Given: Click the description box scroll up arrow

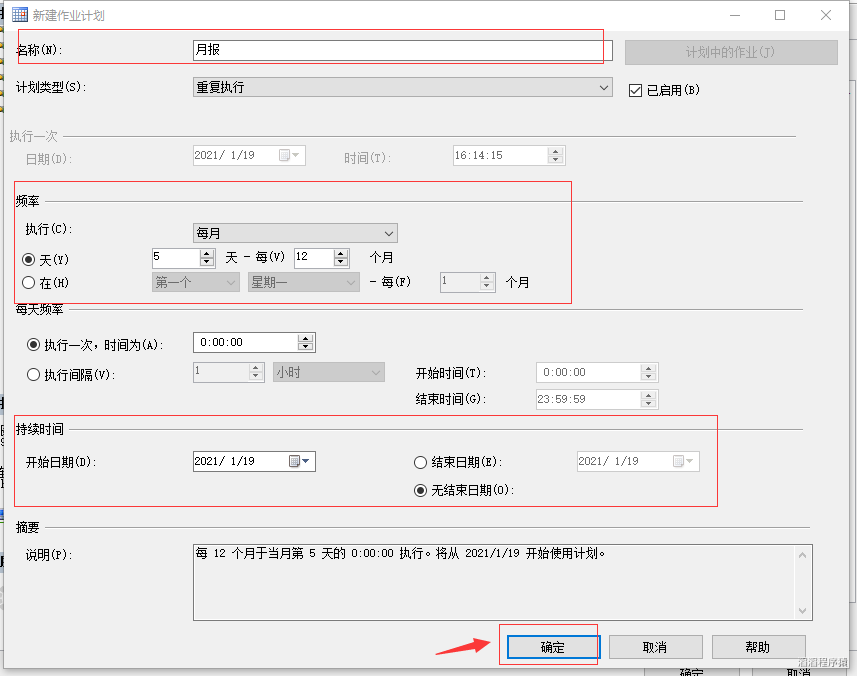Looking at the screenshot, I should 802,555.
